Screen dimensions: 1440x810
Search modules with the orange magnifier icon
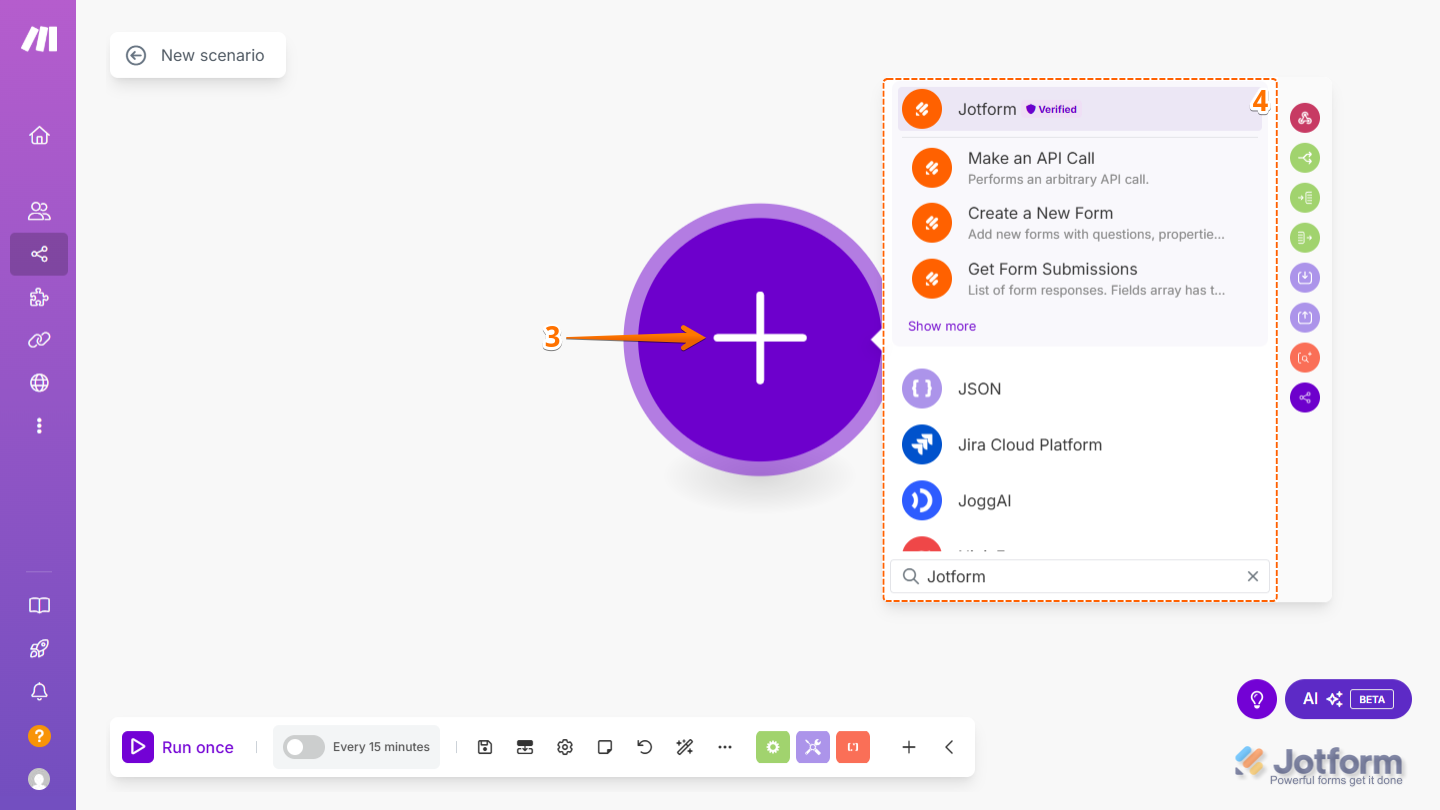(1305, 357)
